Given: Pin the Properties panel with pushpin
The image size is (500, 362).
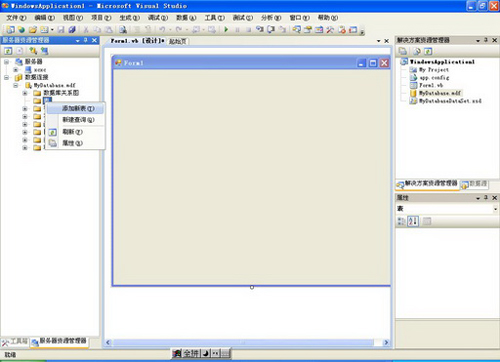Looking at the screenshot, I should pos(486,197).
